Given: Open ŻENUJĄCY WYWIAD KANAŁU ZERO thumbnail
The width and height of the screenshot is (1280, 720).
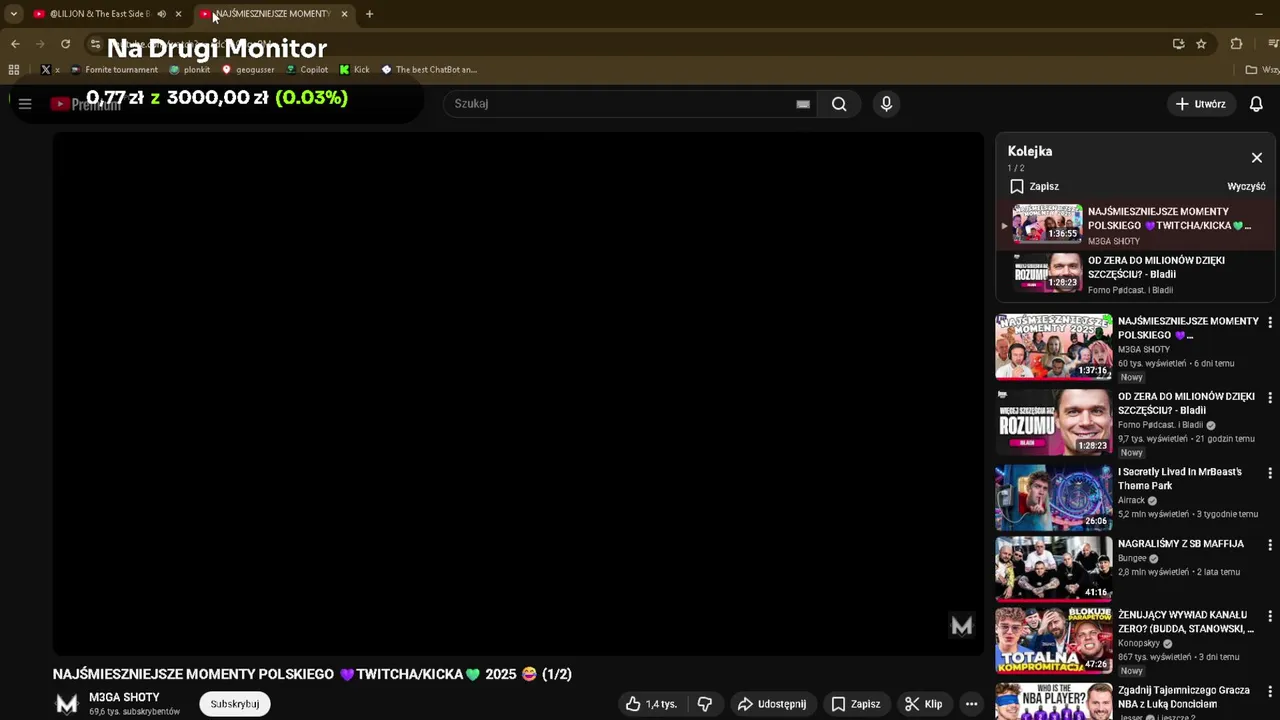Looking at the screenshot, I should click(x=1053, y=641).
